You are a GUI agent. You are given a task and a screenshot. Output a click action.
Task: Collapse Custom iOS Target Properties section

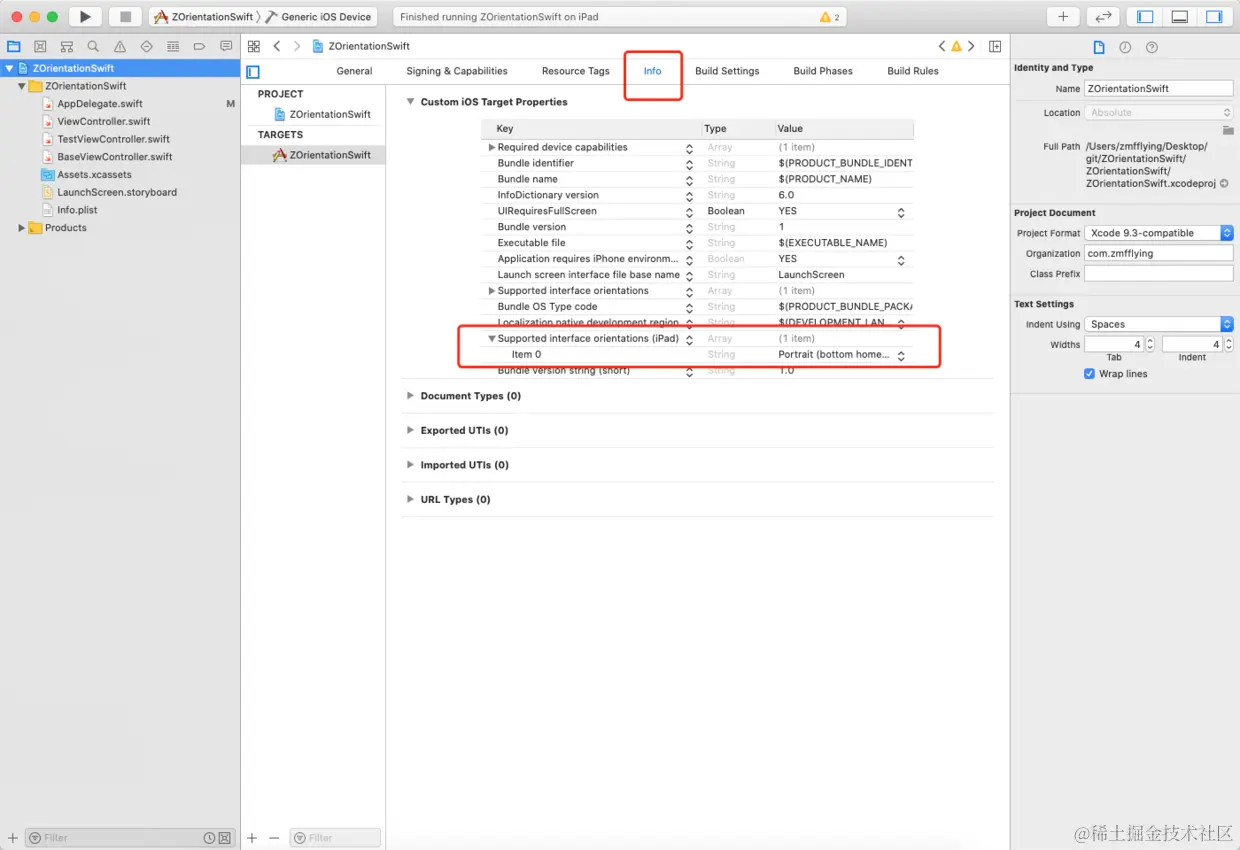click(410, 102)
